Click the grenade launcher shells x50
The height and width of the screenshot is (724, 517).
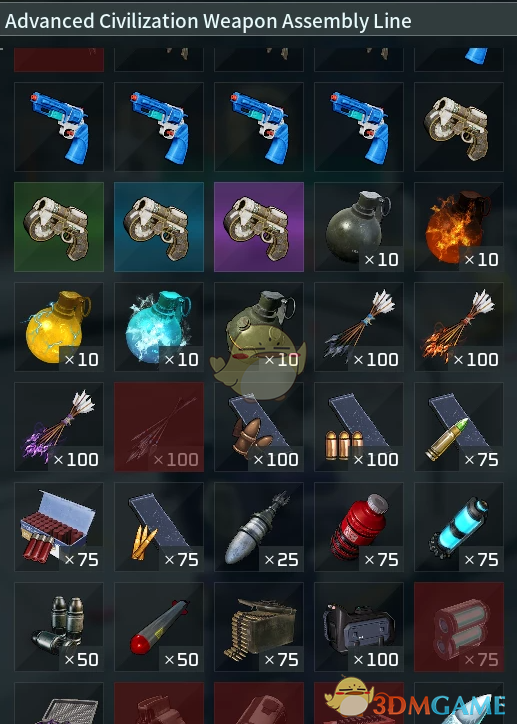pos(59,627)
